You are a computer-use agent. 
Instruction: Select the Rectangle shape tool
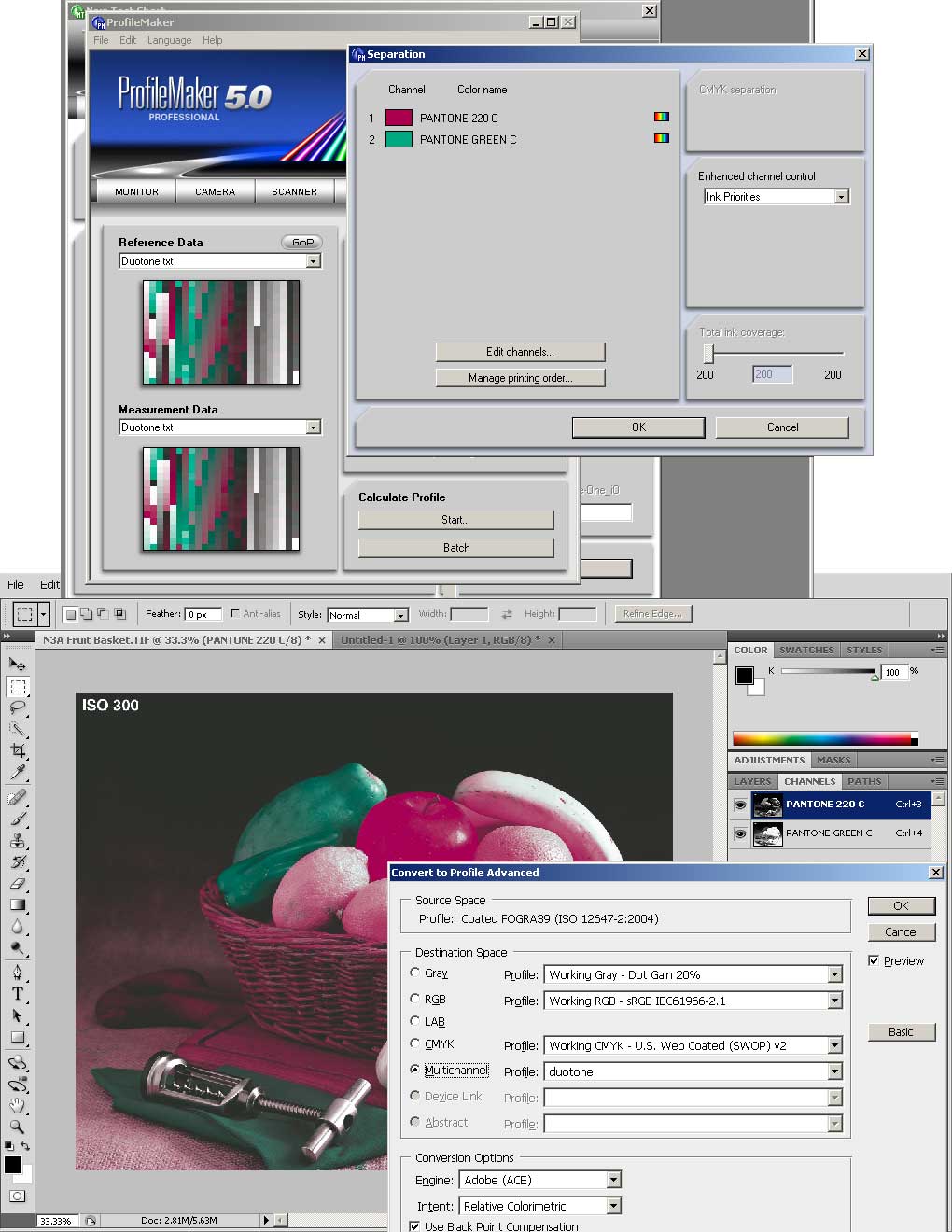point(18,1037)
